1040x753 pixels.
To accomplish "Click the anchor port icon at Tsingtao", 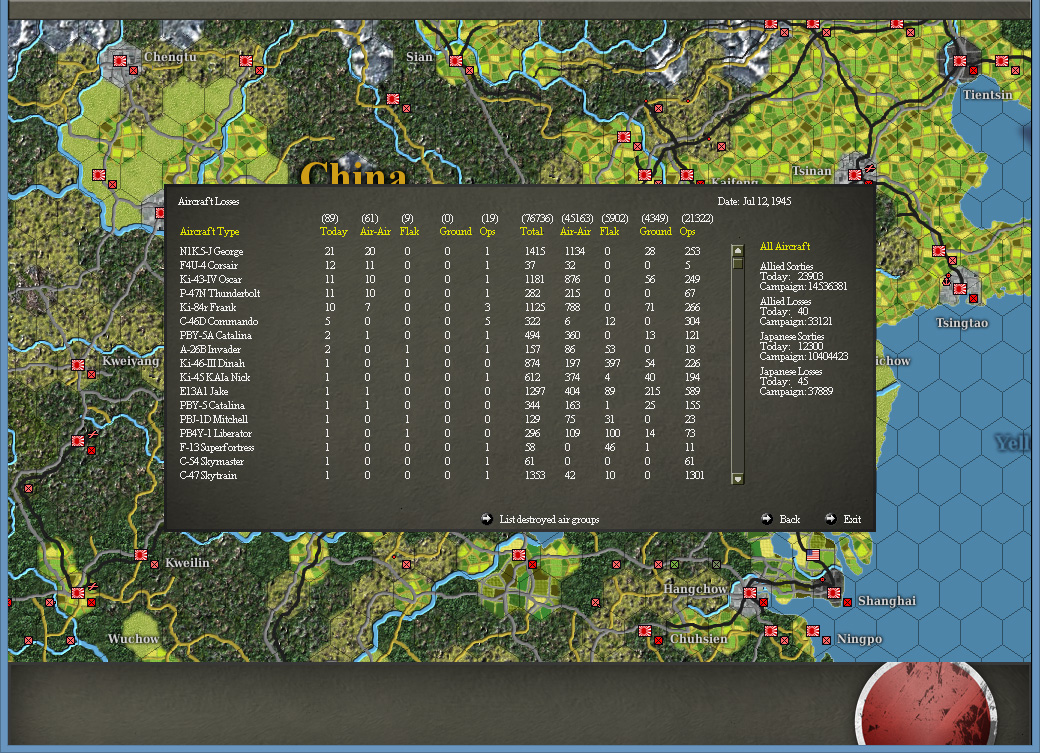I will (x=947, y=280).
